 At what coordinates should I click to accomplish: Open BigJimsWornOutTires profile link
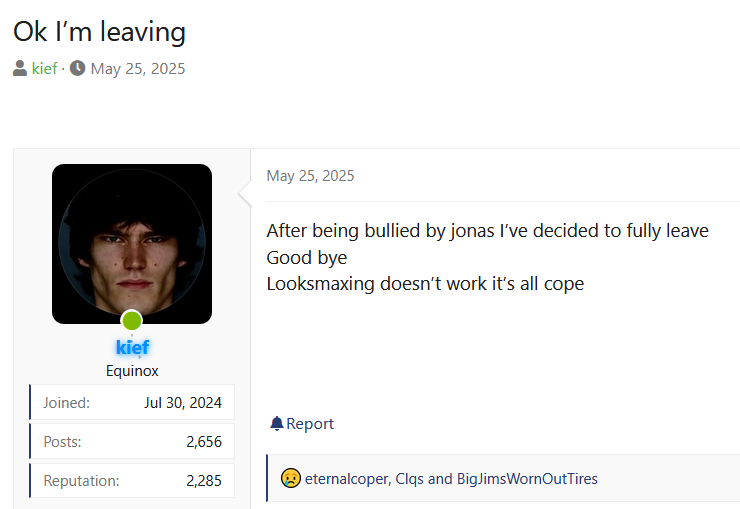(x=527, y=479)
